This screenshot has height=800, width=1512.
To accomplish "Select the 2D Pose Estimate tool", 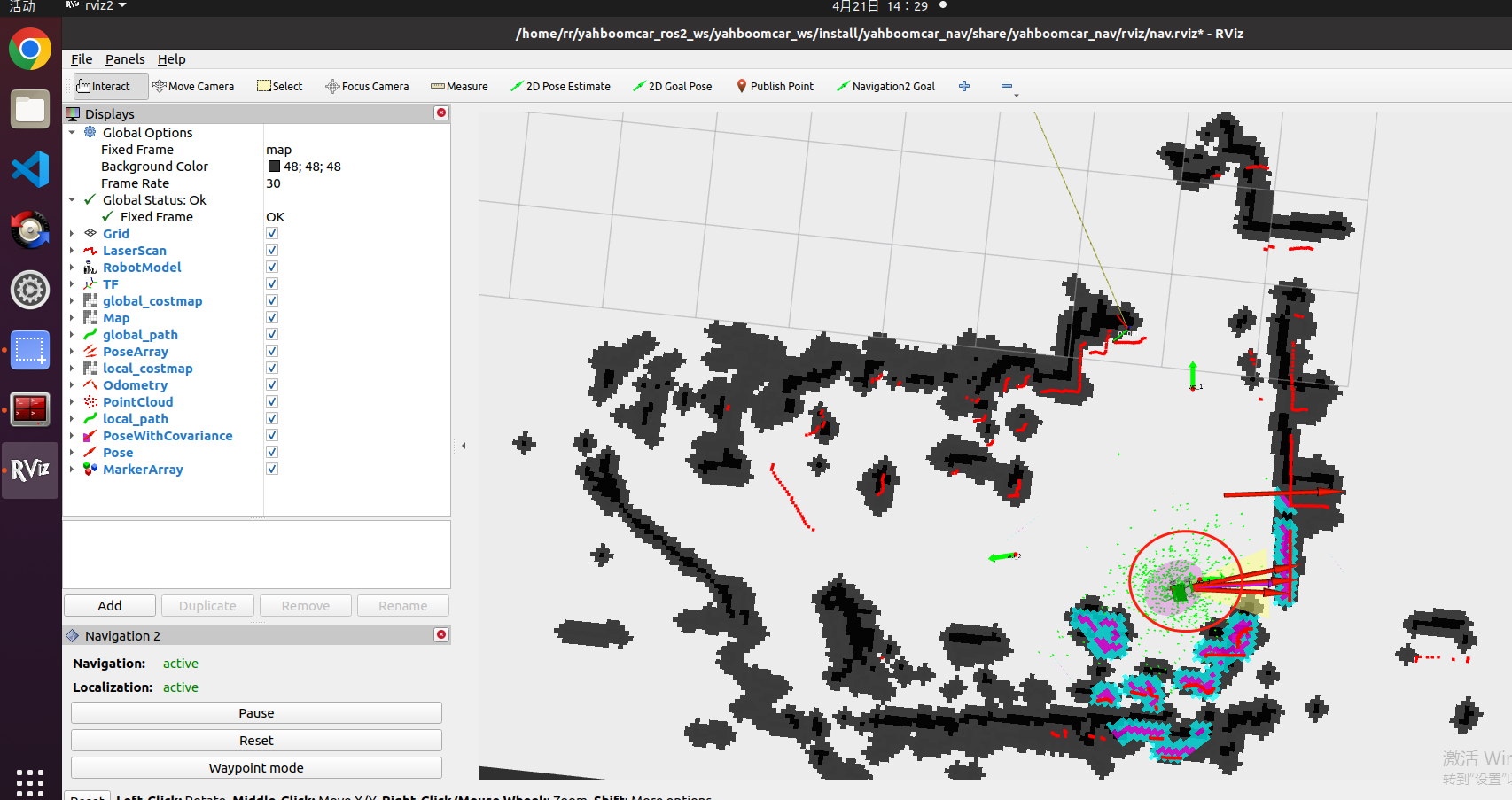I will [x=560, y=86].
